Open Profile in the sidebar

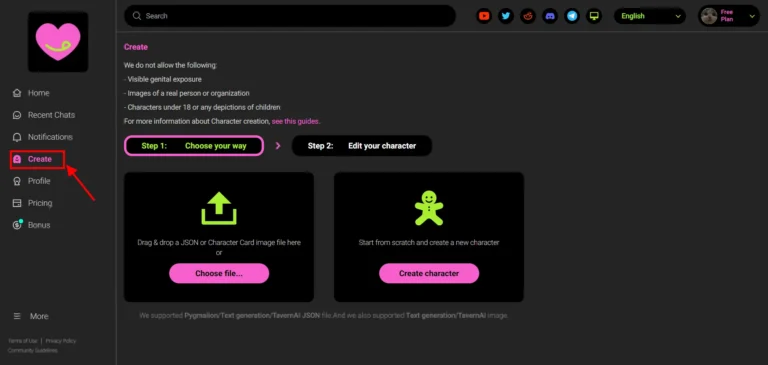coord(39,181)
